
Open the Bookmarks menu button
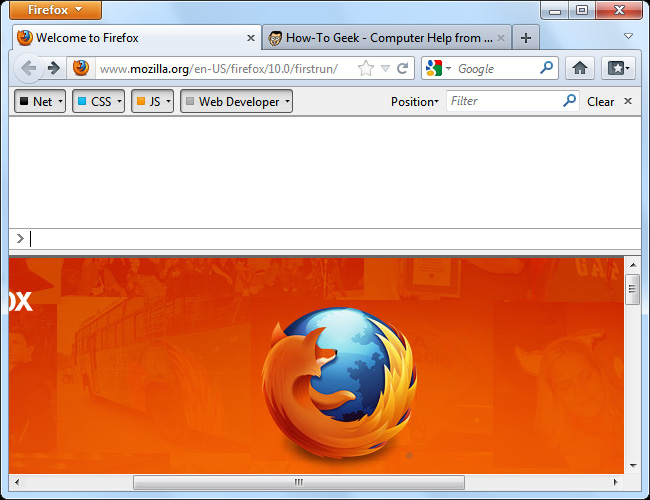[x=618, y=68]
